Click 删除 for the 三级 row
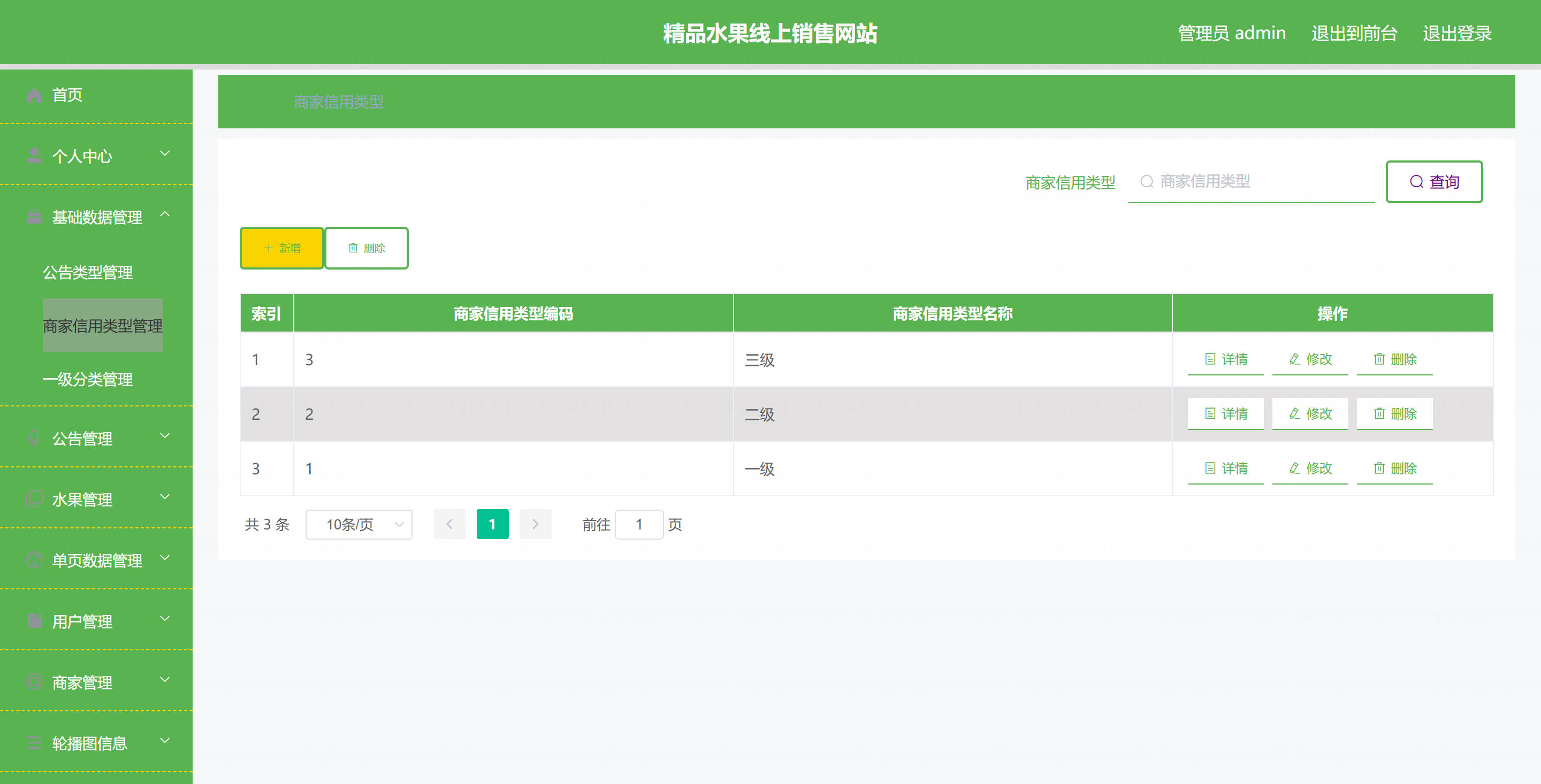Viewport: 1541px width, 784px height. click(1394, 359)
